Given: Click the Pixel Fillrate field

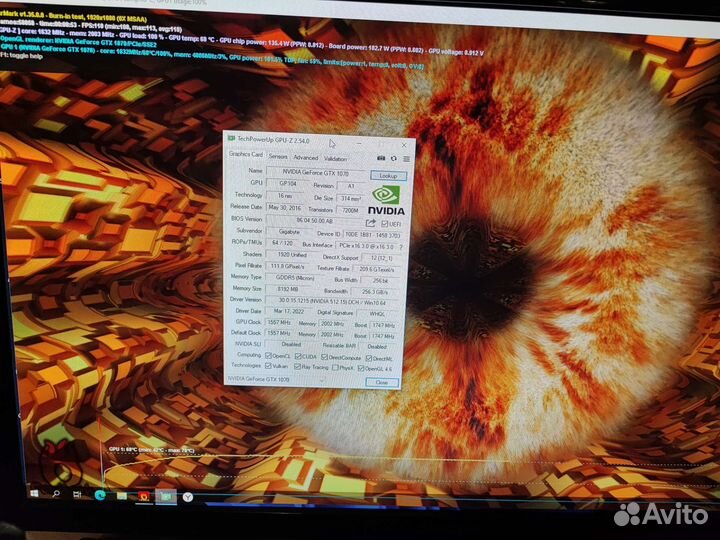Looking at the screenshot, I should tap(287, 266).
